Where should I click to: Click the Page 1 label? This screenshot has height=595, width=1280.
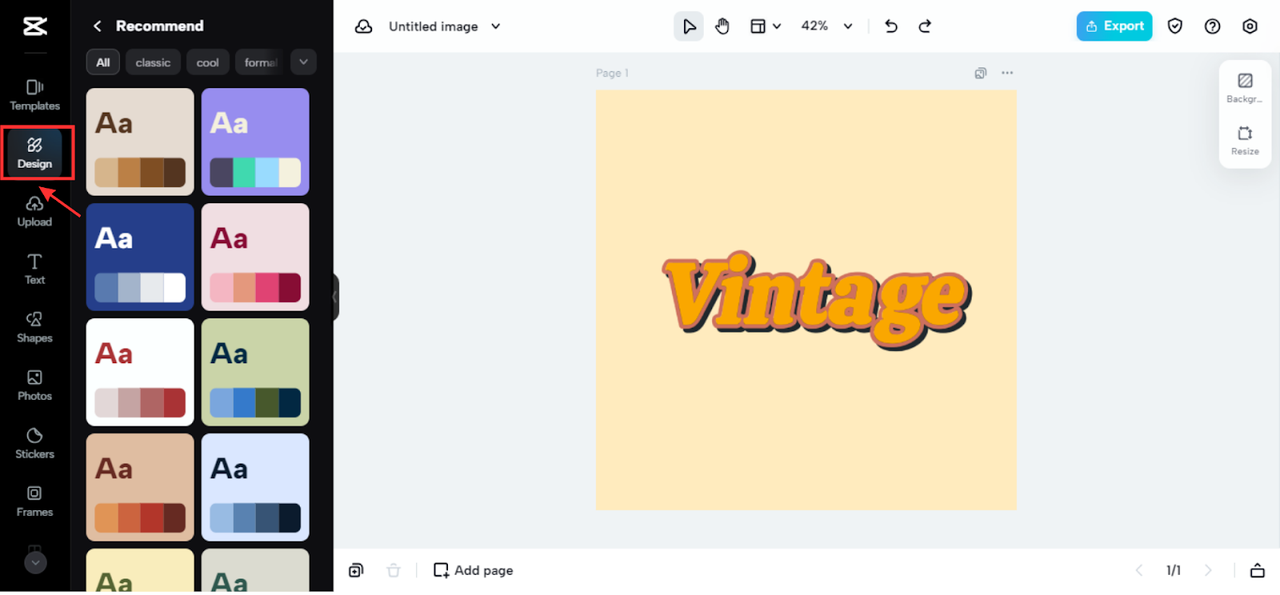point(612,73)
